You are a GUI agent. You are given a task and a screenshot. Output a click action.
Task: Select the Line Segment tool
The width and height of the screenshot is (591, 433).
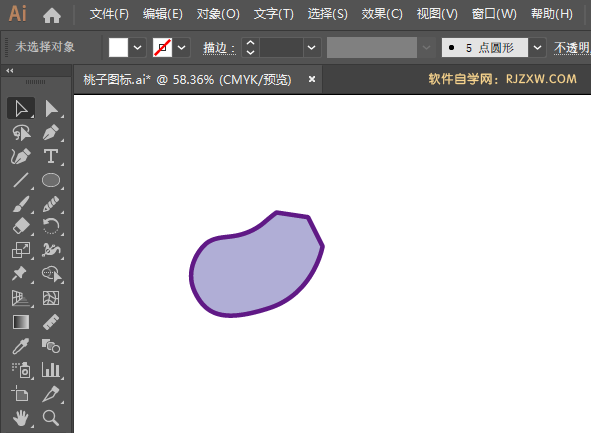click(x=21, y=180)
